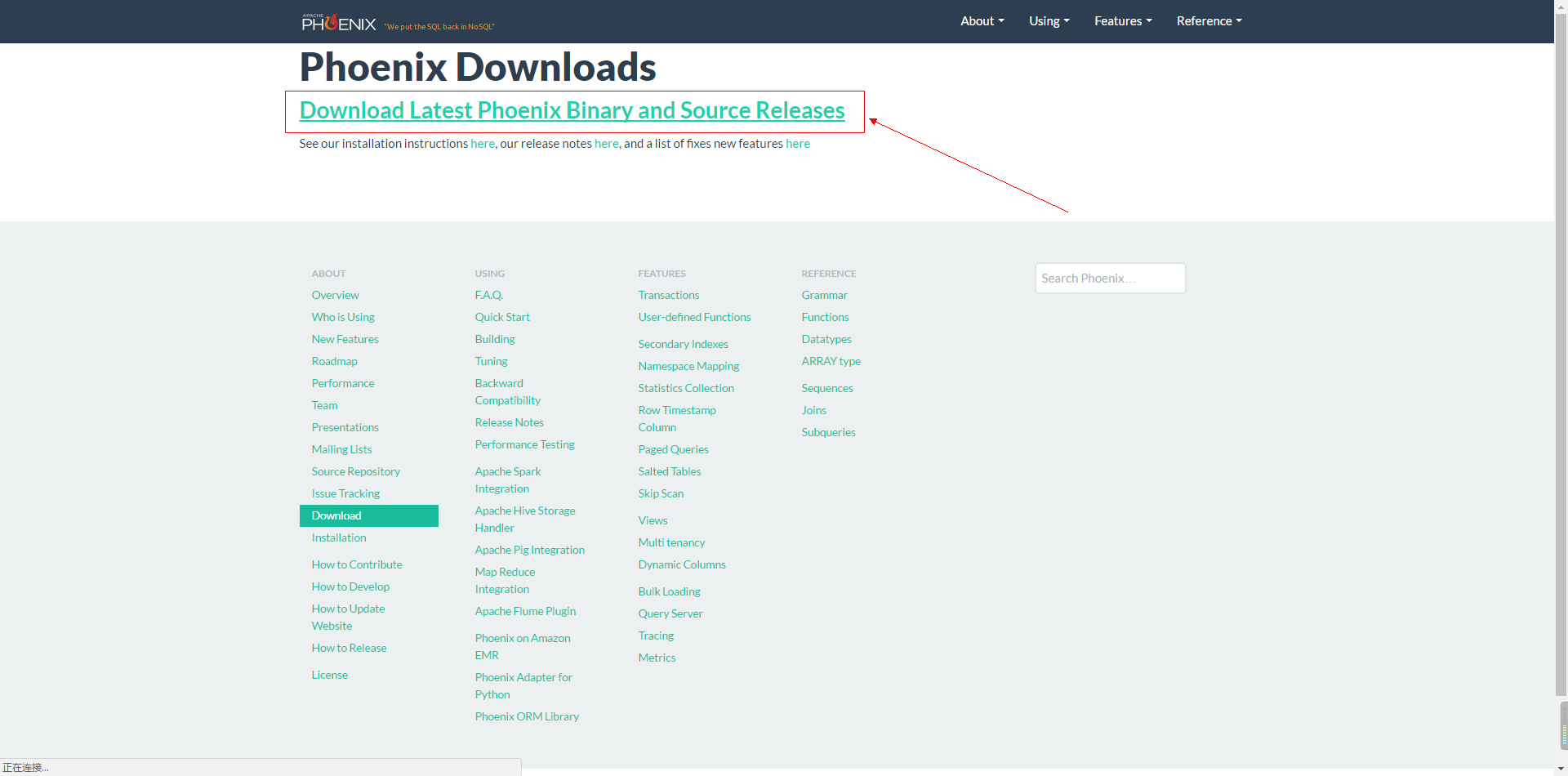View the Roadmap page
Image resolution: width=1568 pixels, height=776 pixels.
tap(334, 361)
